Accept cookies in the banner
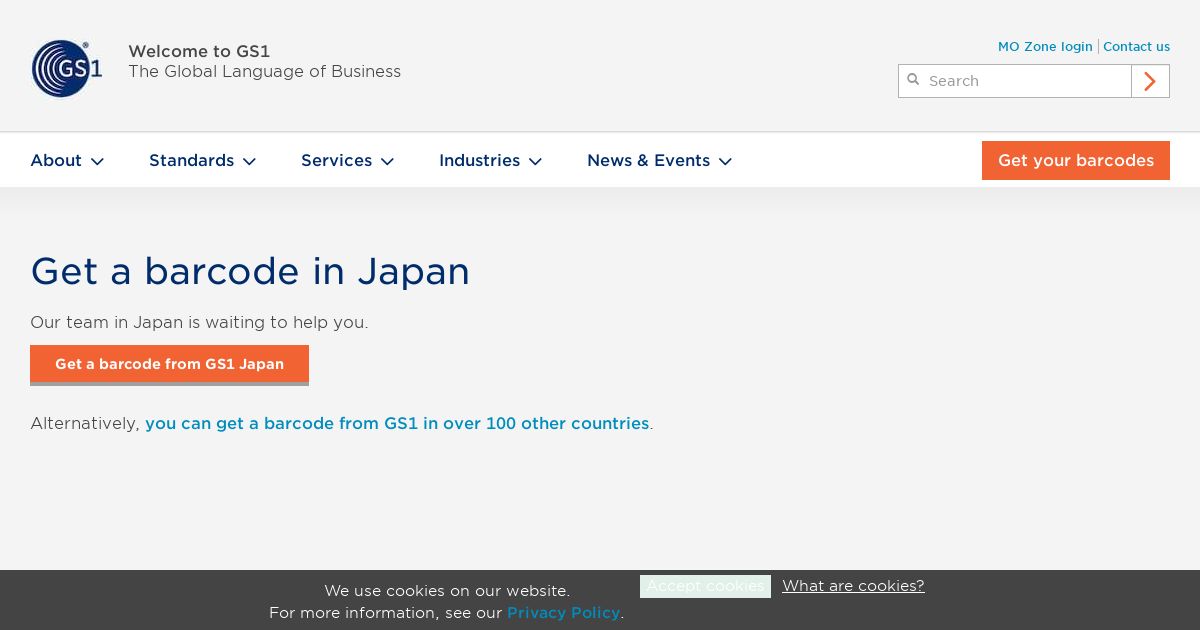 pyautogui.click(x=705, y=586)
